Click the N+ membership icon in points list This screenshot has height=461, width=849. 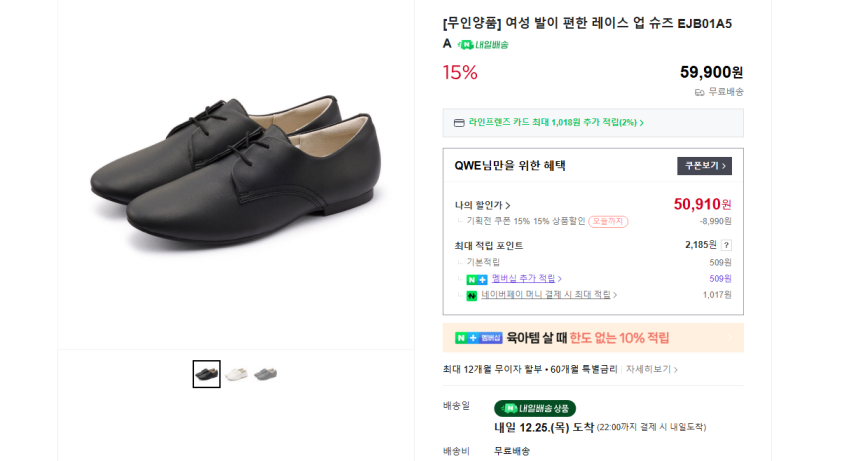(477, 279)
